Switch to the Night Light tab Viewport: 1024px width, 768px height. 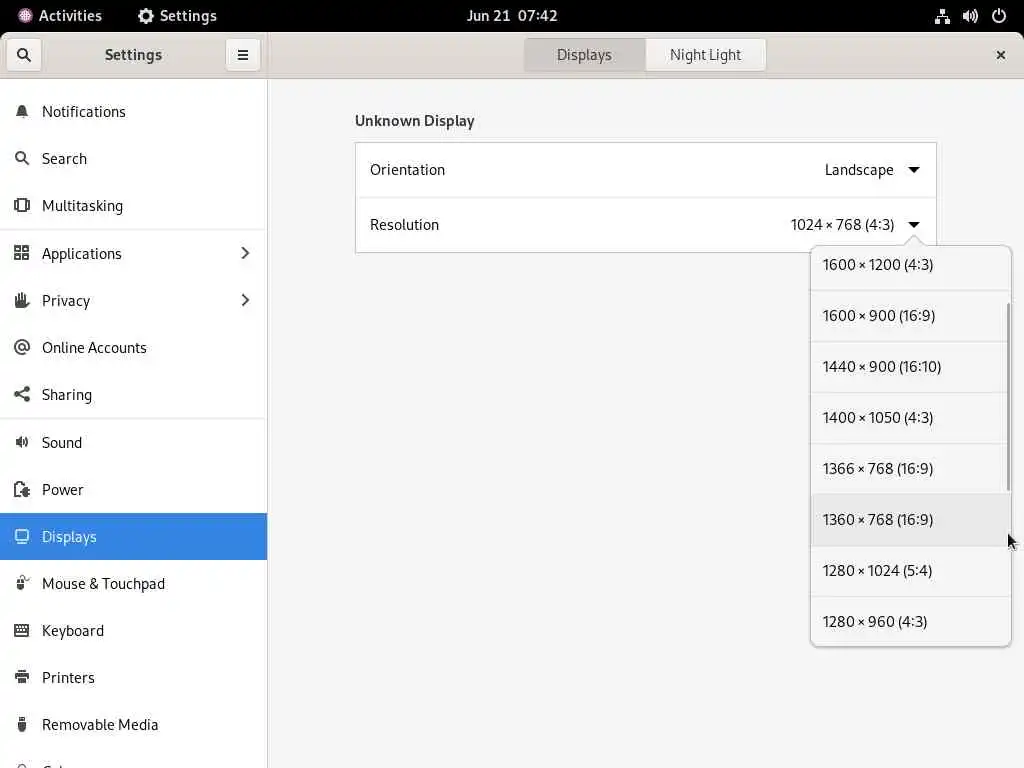click(x=705, y=55)
